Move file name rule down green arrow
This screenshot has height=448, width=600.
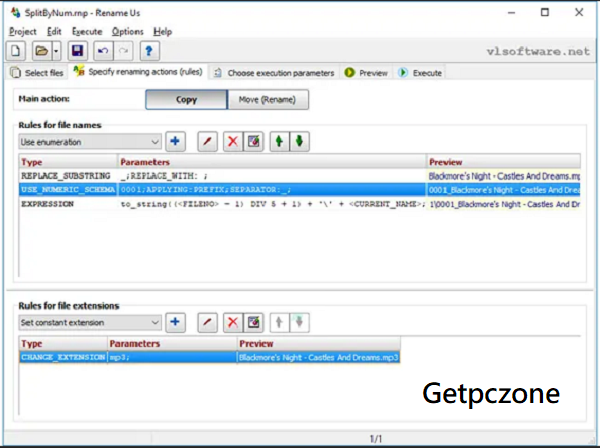[299, 142]
